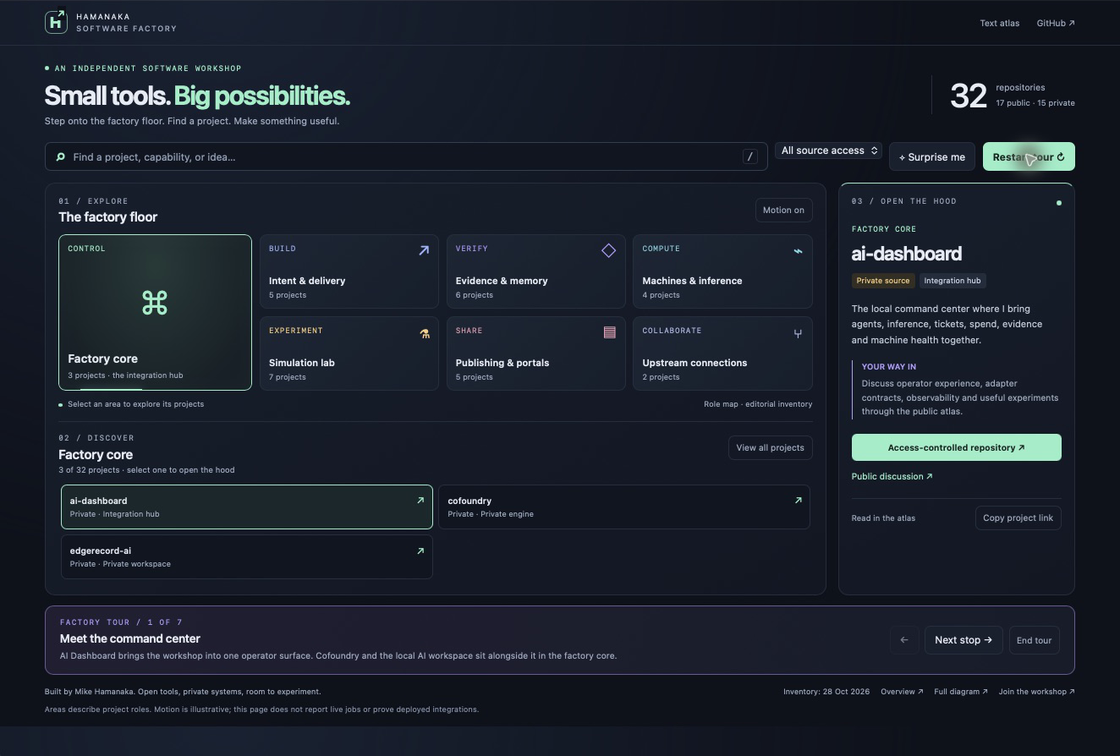The height and width of the screenshot is (756, 1120).
Task: Select the Factory core control area
Action: coord(155,312)
